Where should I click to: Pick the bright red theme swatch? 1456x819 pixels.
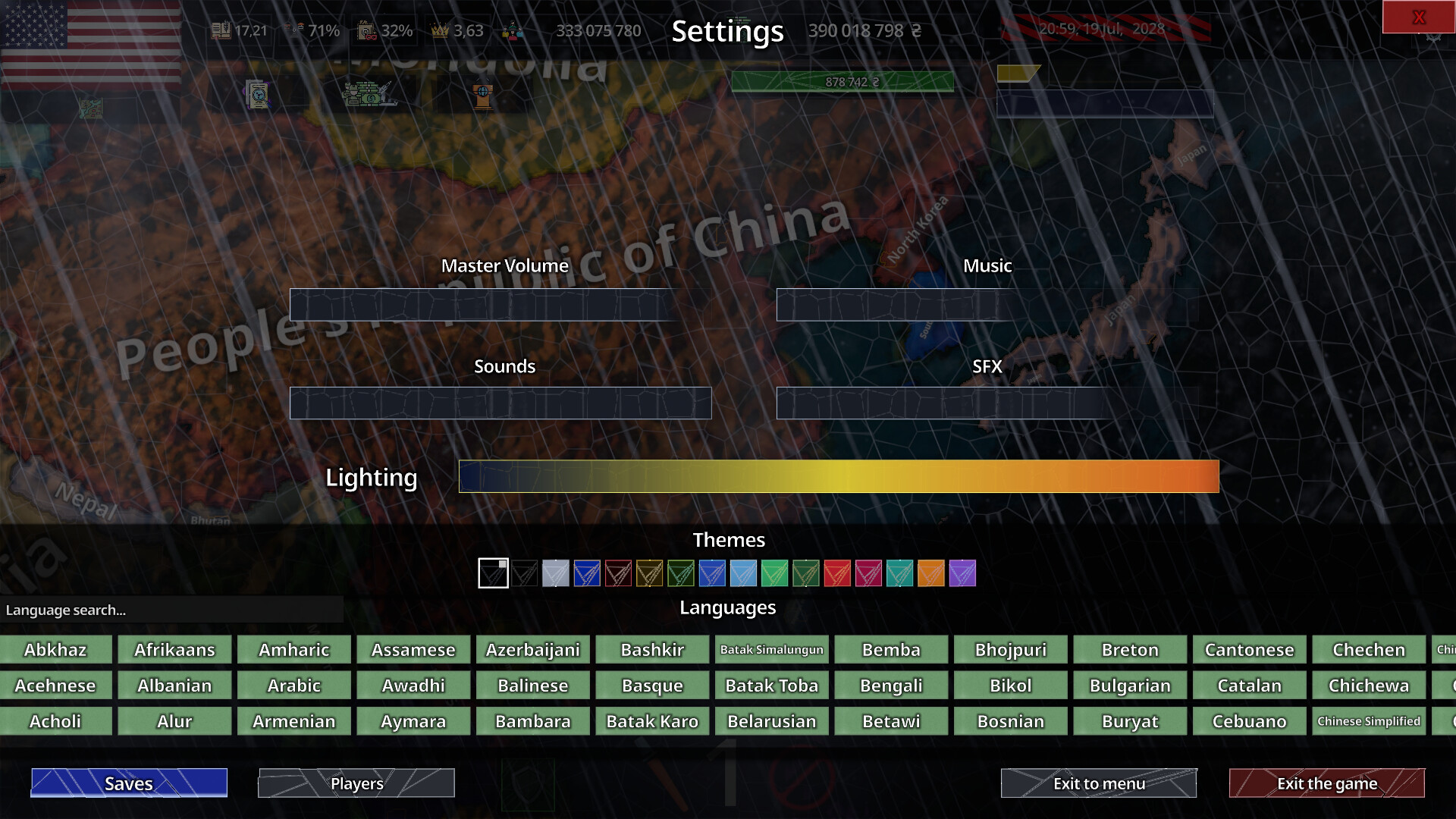(837, 573)
